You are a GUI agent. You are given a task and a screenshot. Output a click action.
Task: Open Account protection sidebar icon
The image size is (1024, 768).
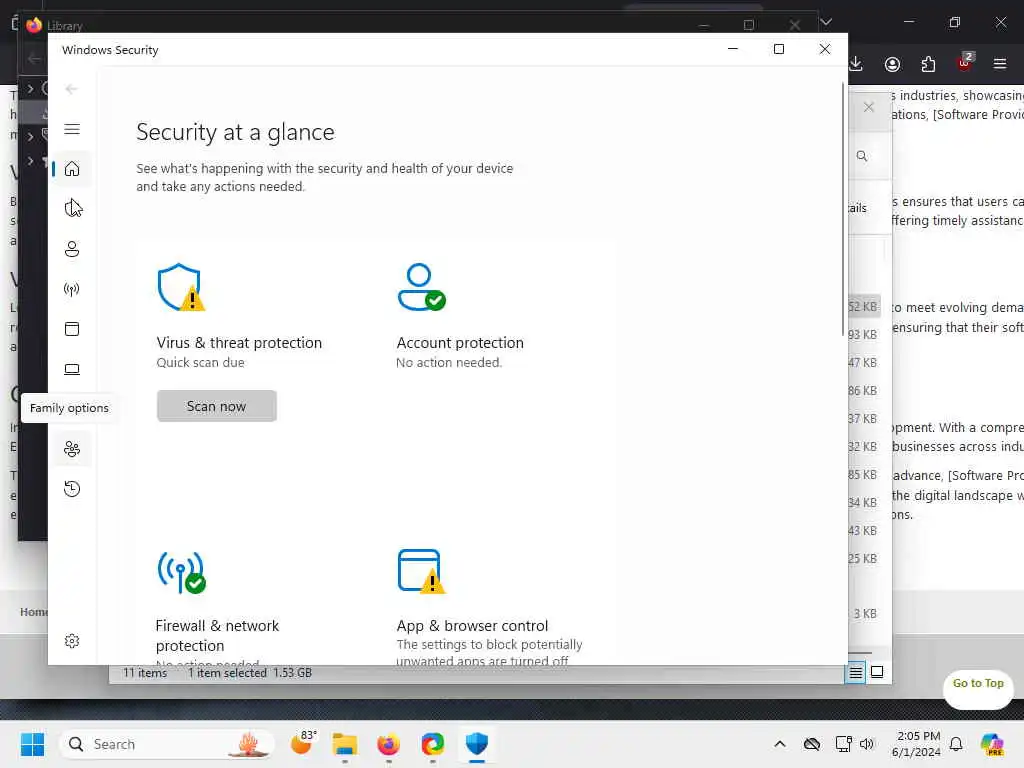pos(72,249)
